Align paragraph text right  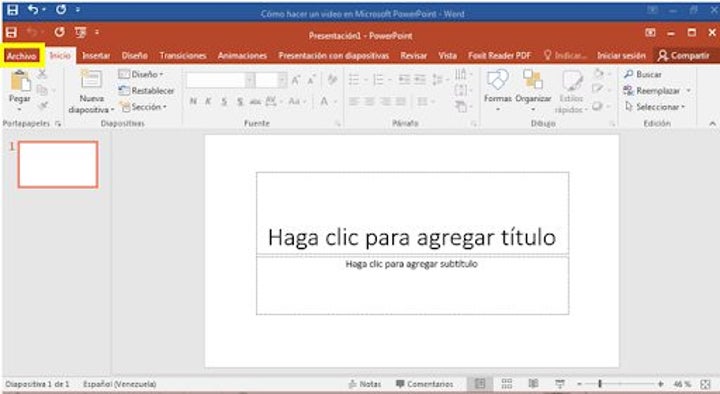(385, 101)
